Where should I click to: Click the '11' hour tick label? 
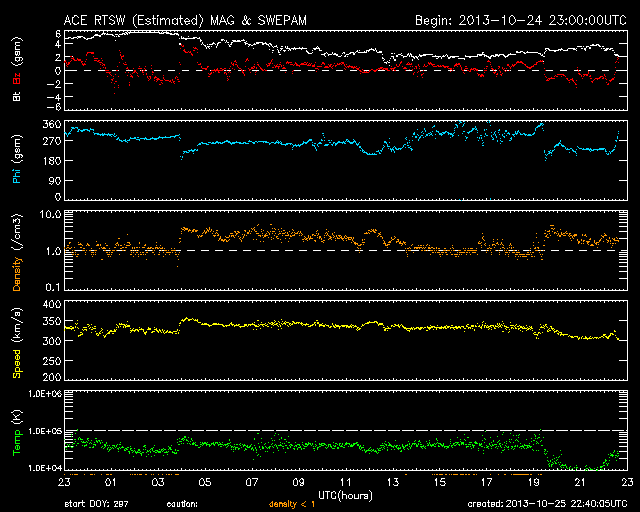tap(346, 482)
